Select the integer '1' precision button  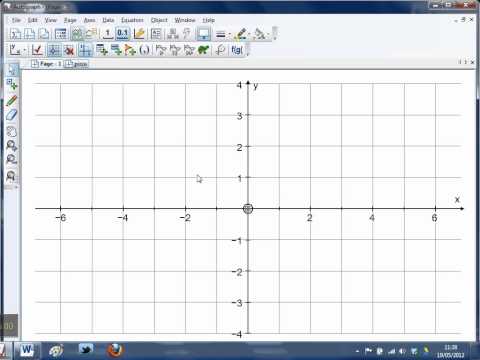point(107,34)
